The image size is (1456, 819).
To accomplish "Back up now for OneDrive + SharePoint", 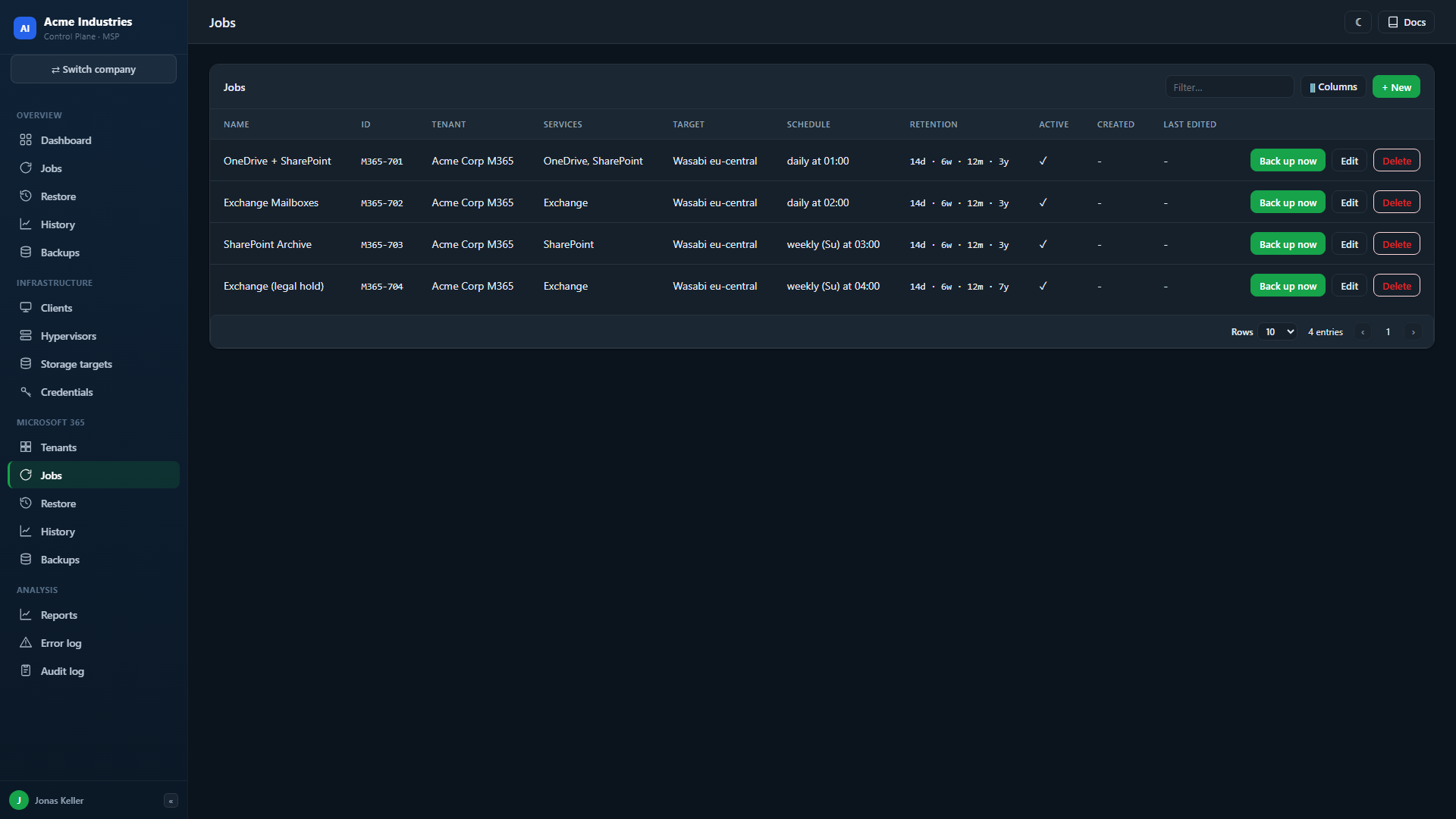I will [1288, 161].
